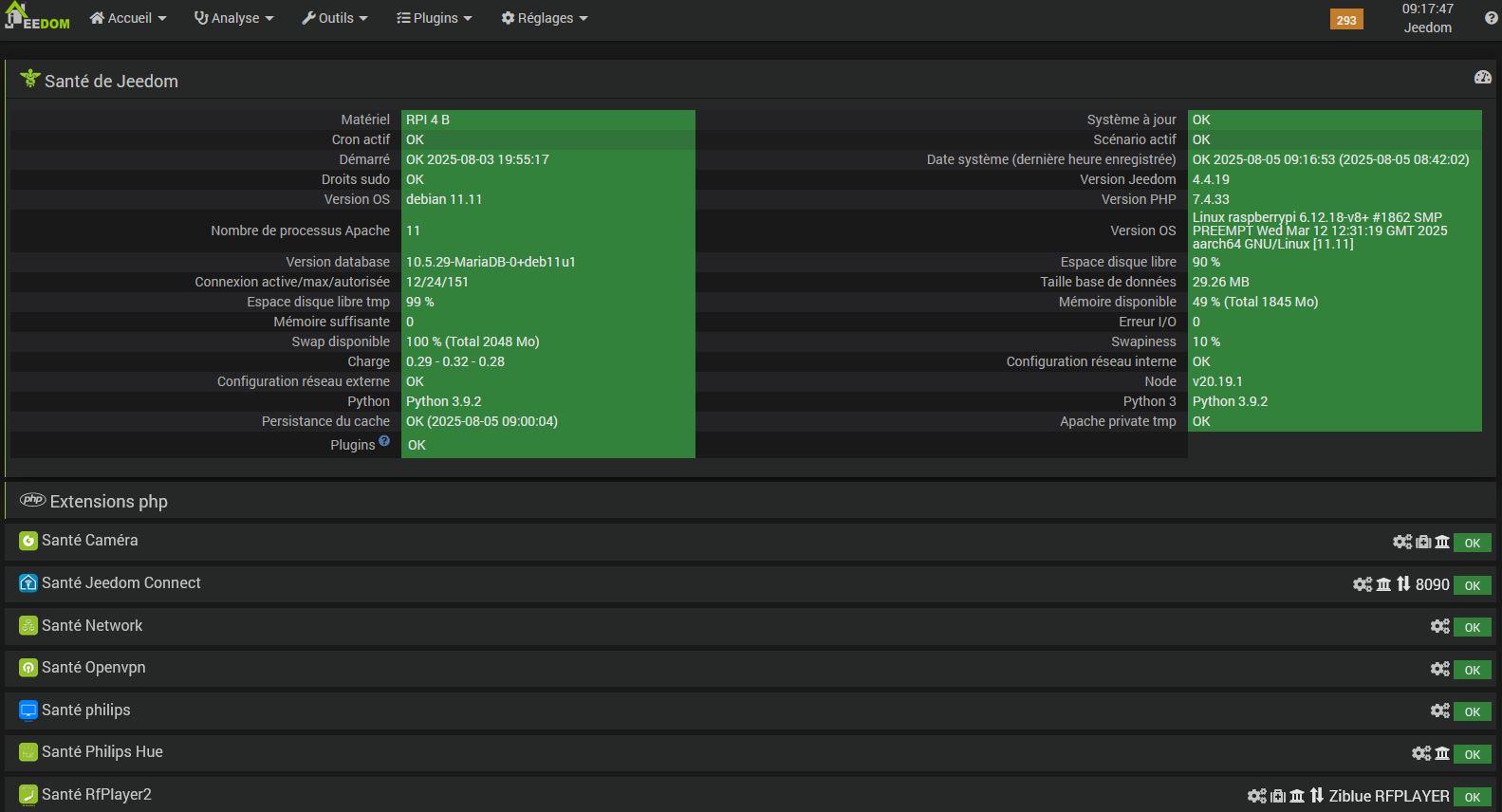Click the Plugins row help tooltip icon
This screenshot has width=1502, height=812.
click(384, 440)
